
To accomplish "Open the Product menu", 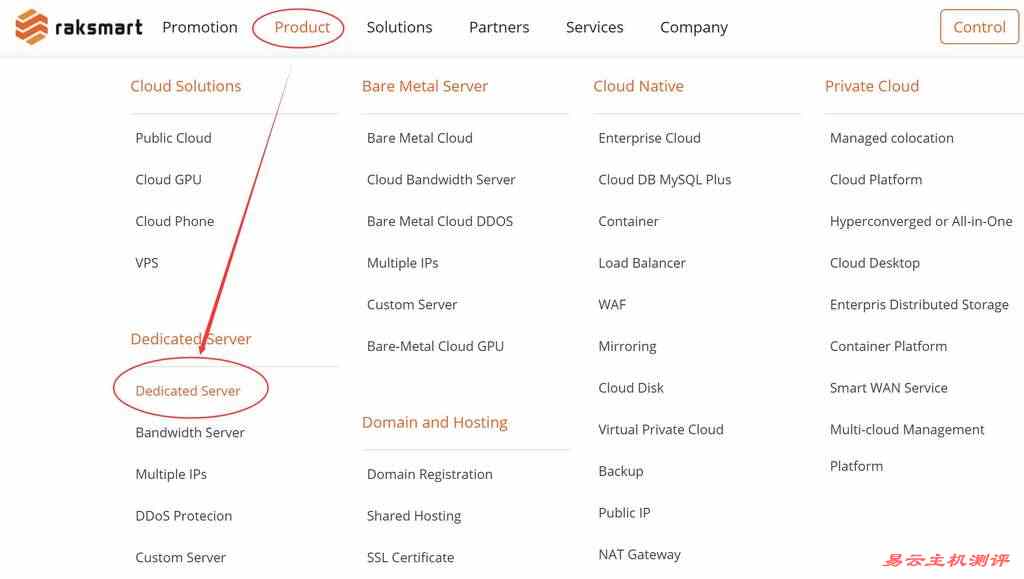I will tap(302, 27).
